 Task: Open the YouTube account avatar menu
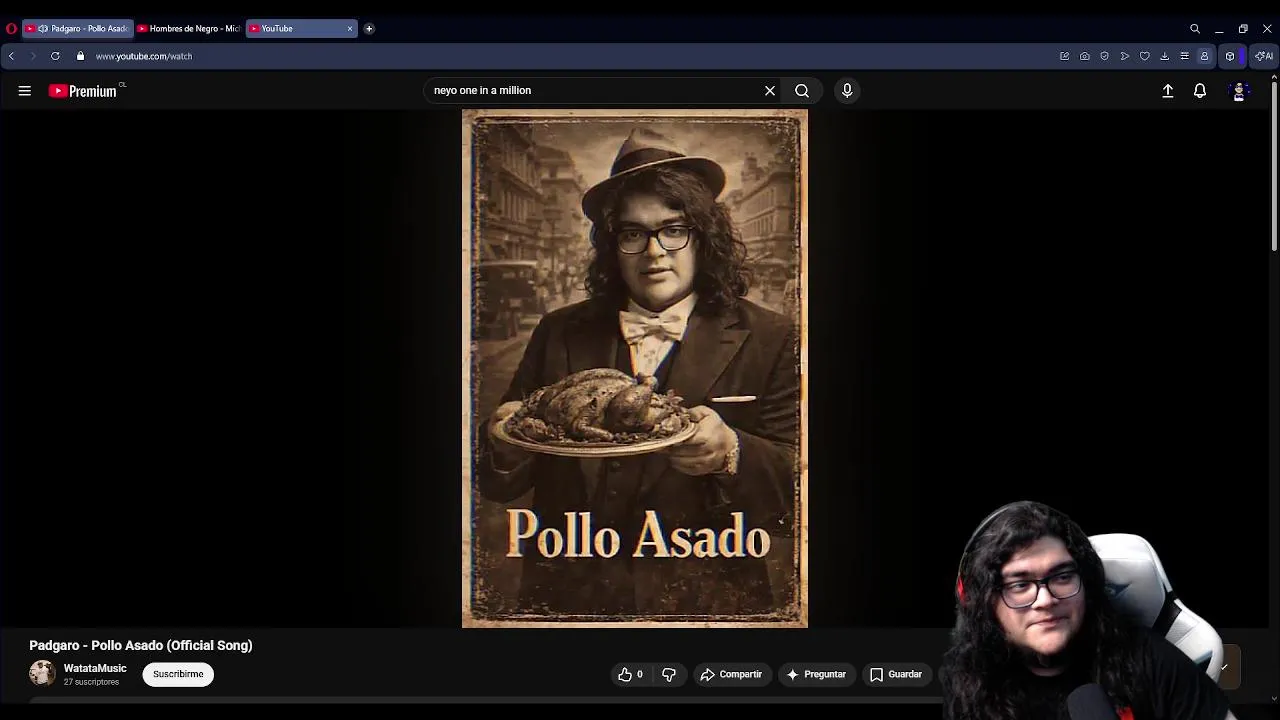[x=1239, y=91]
